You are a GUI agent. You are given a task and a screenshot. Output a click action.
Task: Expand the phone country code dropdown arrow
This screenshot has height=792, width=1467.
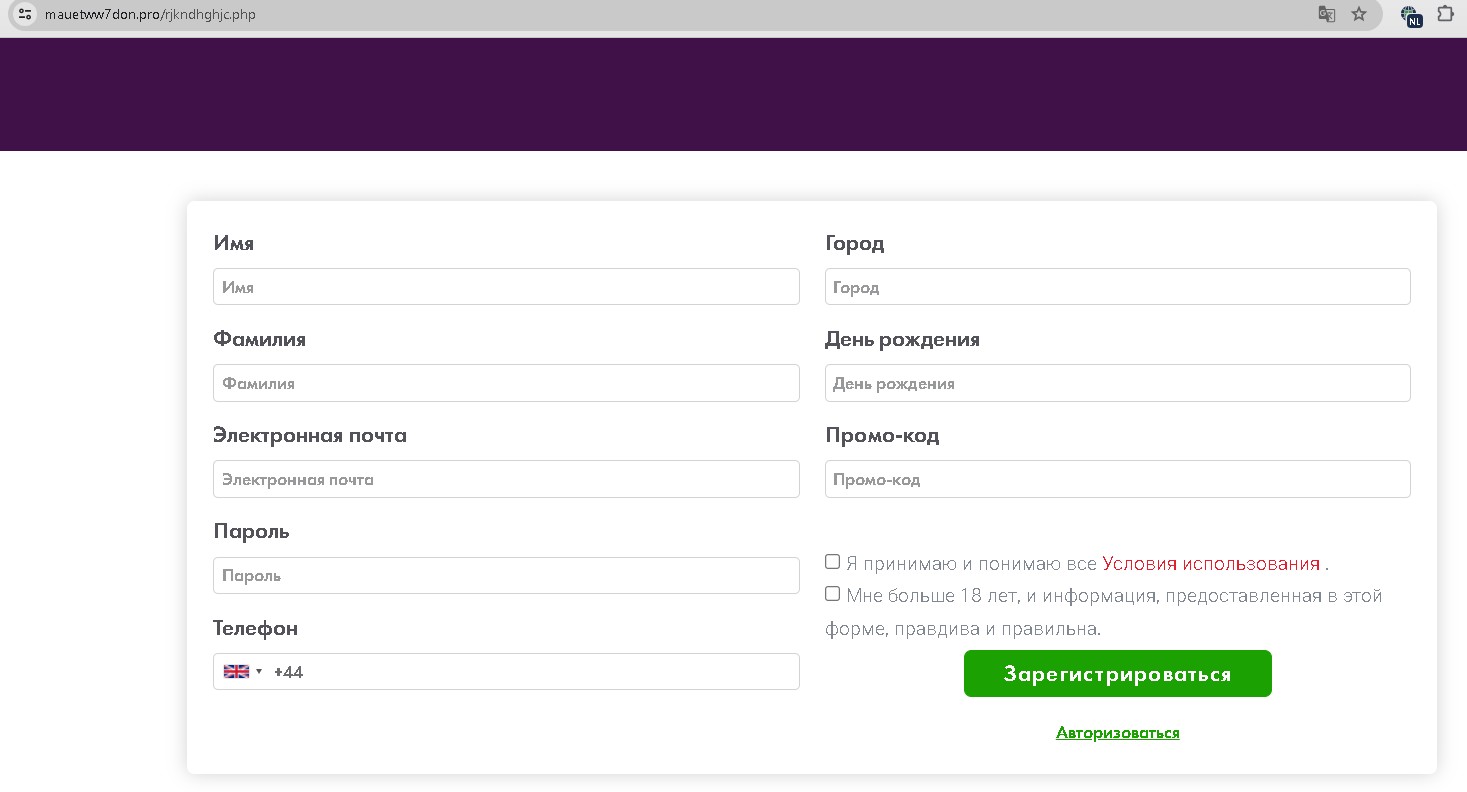pyautogui.click(x=259, y=672)
